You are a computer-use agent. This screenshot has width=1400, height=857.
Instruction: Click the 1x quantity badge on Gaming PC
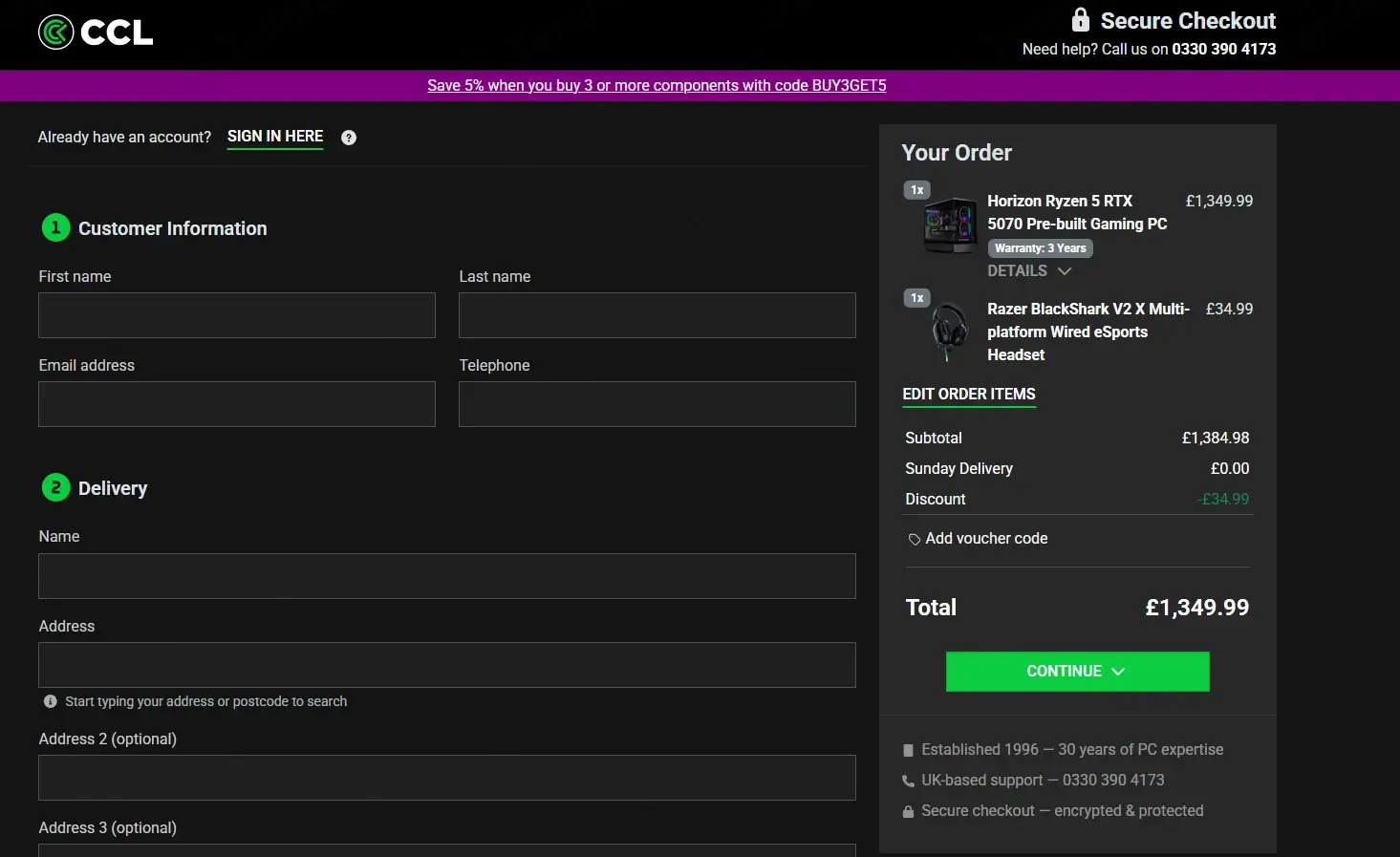pyautogui.click(x=917, y=190)
